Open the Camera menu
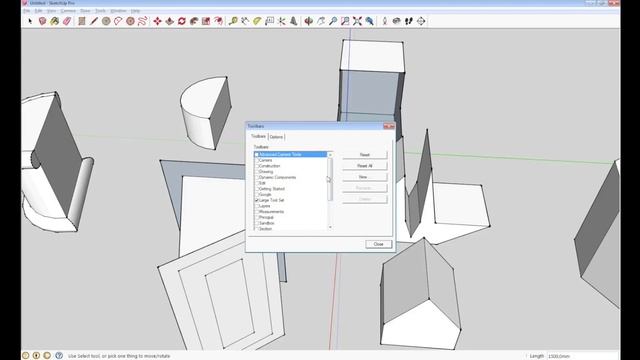640x360 pixels. [68, 11]
